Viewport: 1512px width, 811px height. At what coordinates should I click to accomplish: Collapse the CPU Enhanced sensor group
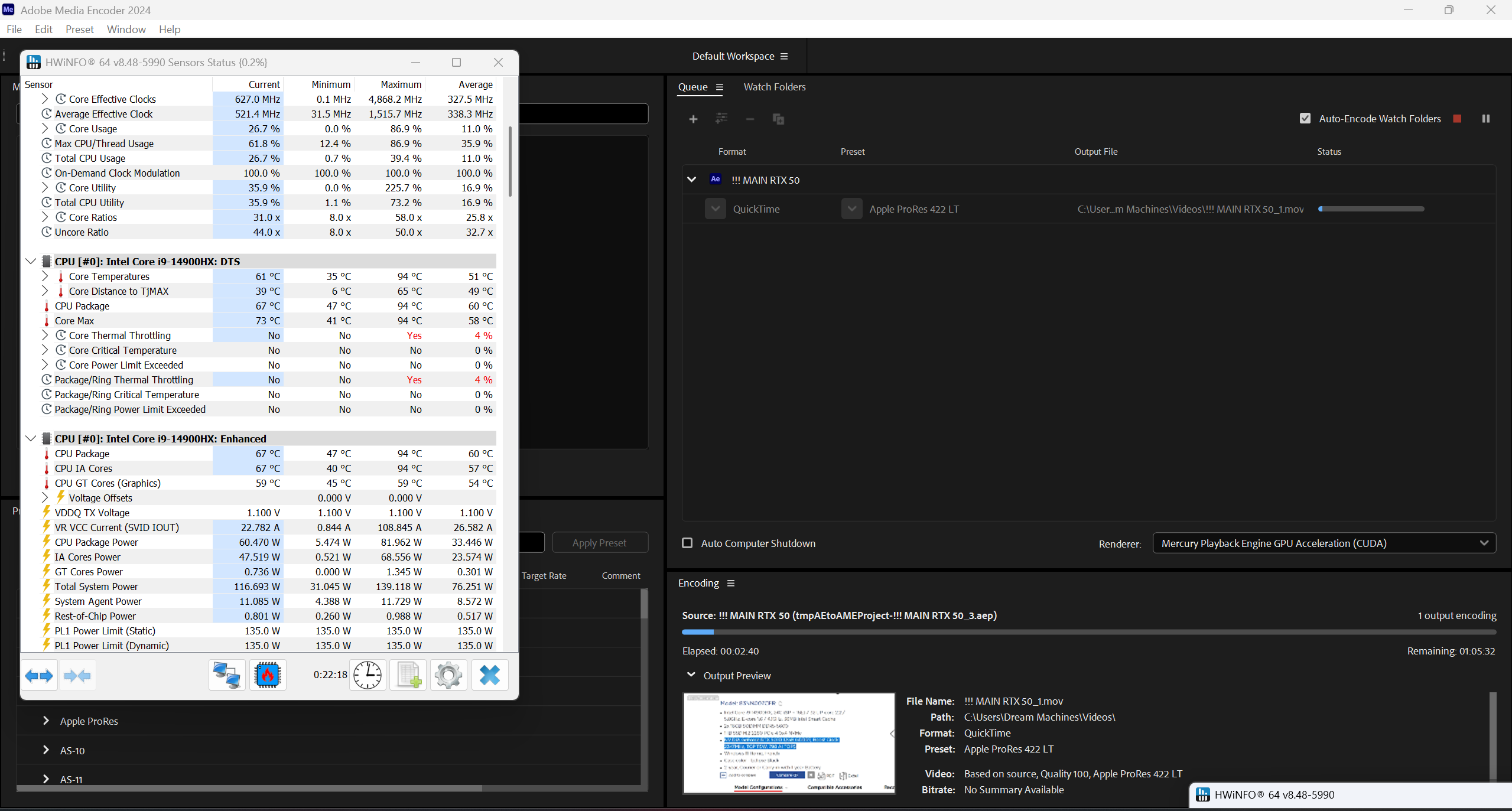coord(31,438)
